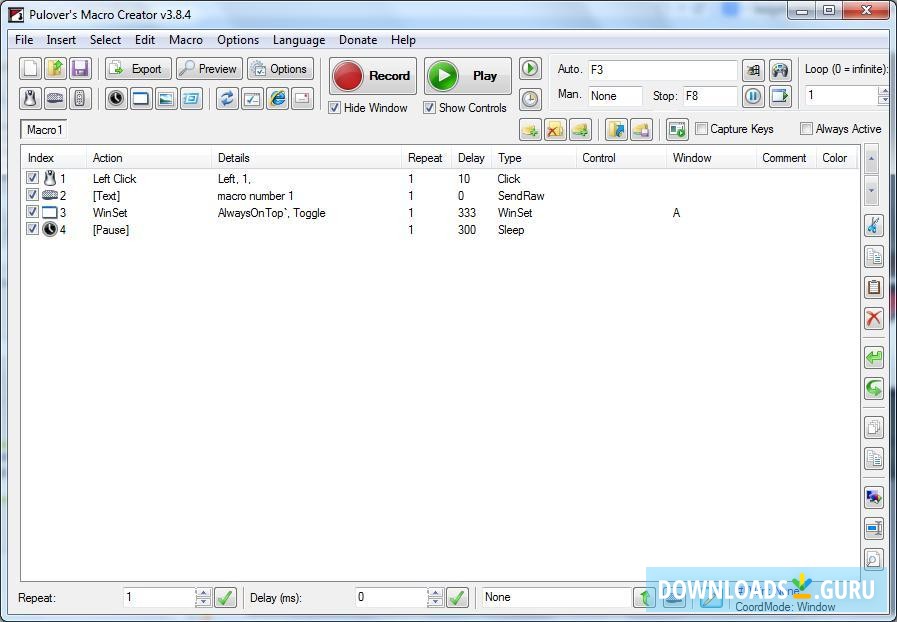Switch to the Macro1 tab
This screenshot has height=622, width=897.
point(43,130)
